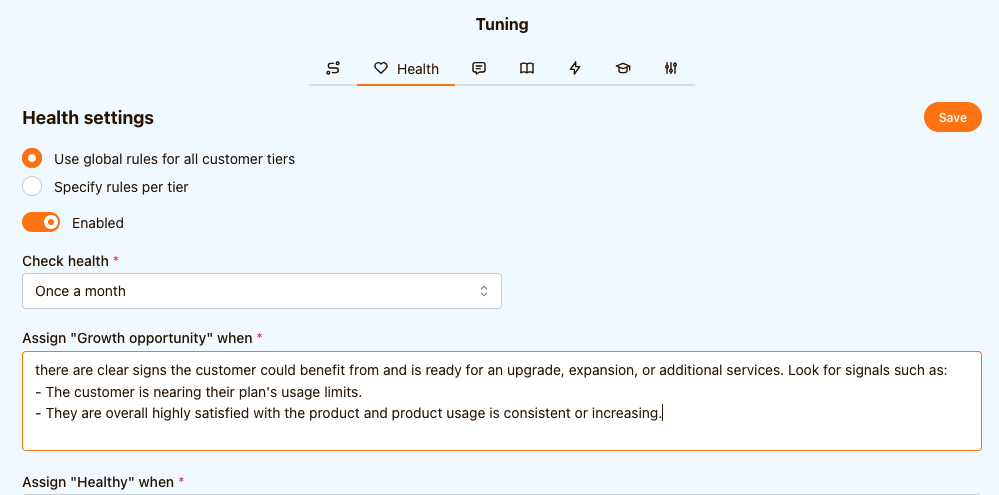The image size is (999, 495).
Task: Open the route/workflow icon tab
Action: pyautogui.click(x=333, y=68)
